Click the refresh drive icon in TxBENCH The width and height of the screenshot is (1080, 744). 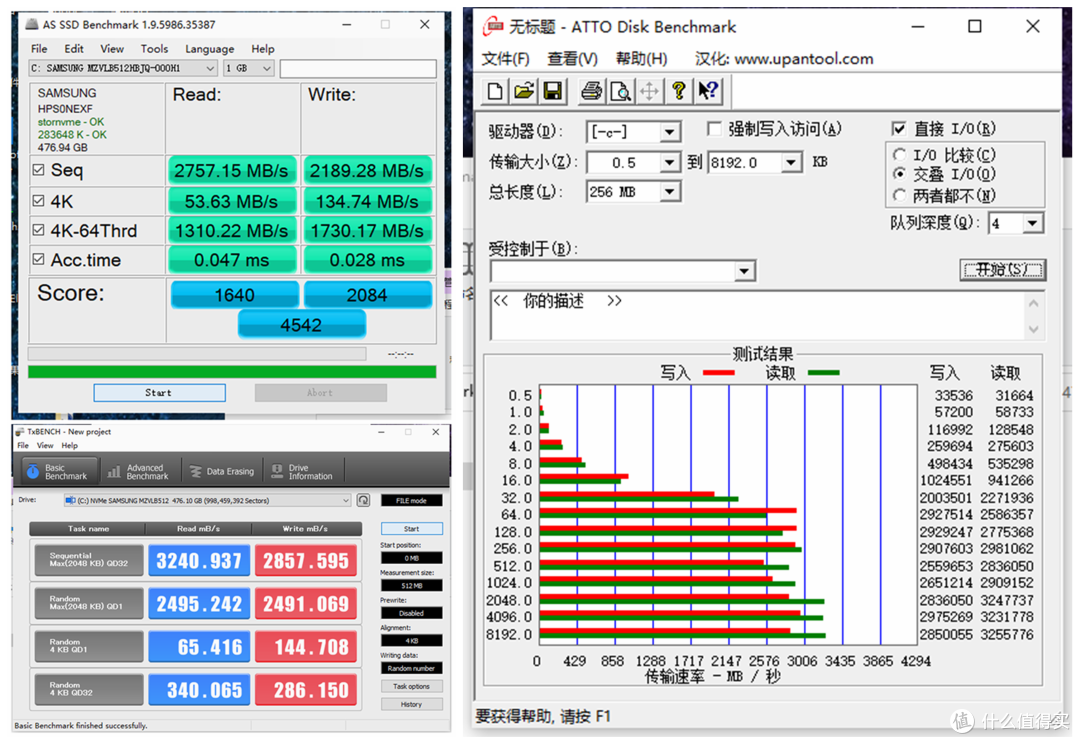click(x=364, y=500)
